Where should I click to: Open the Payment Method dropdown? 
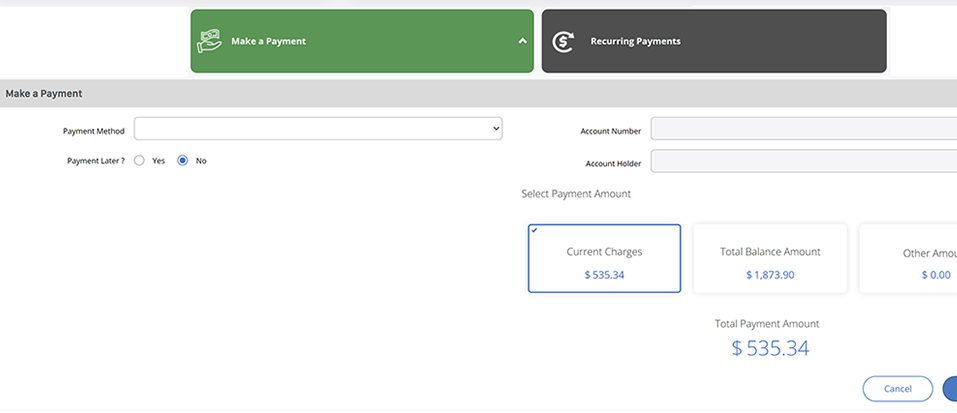[x=318, y=129]
